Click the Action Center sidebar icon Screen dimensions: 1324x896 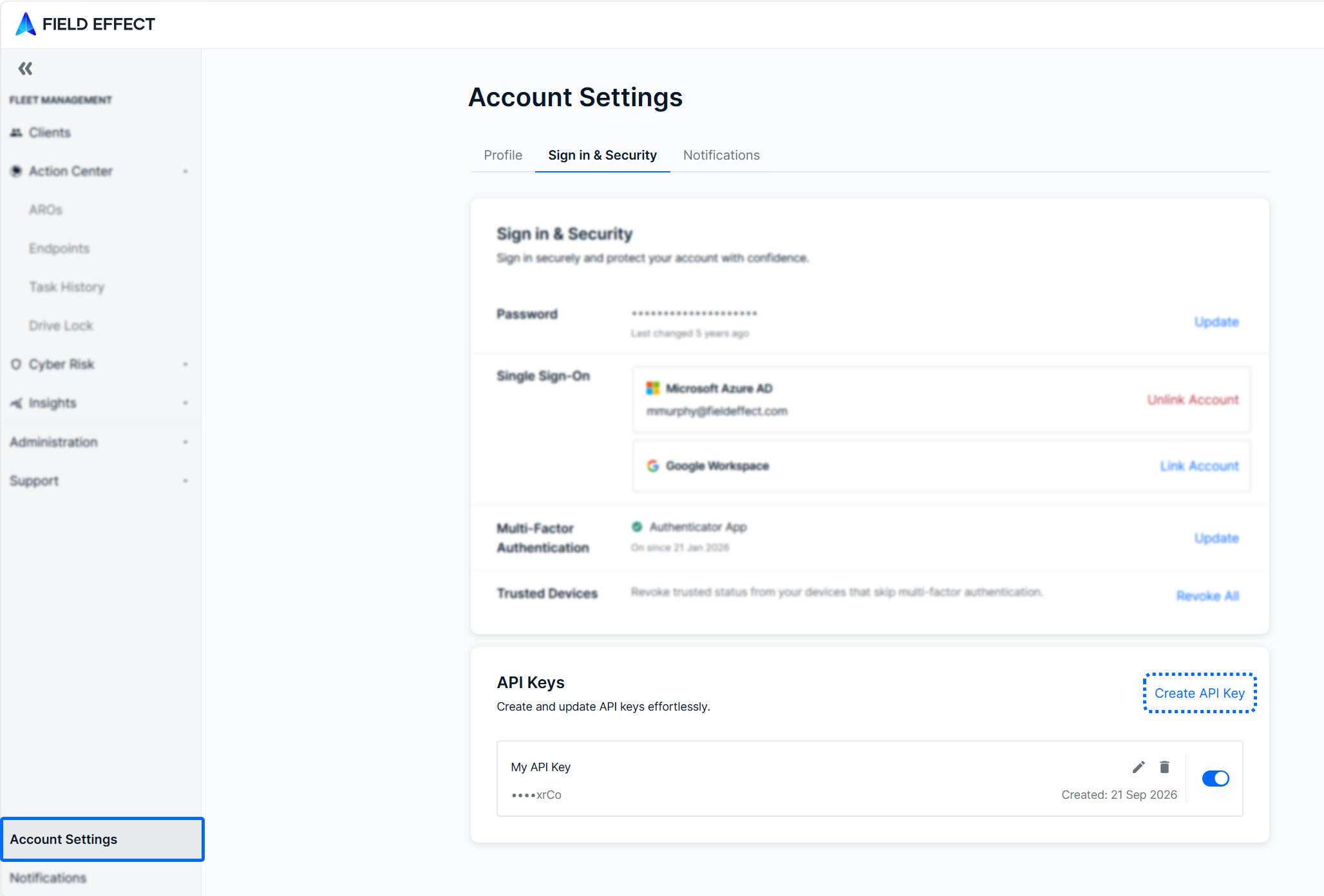[x=16, y=171]
